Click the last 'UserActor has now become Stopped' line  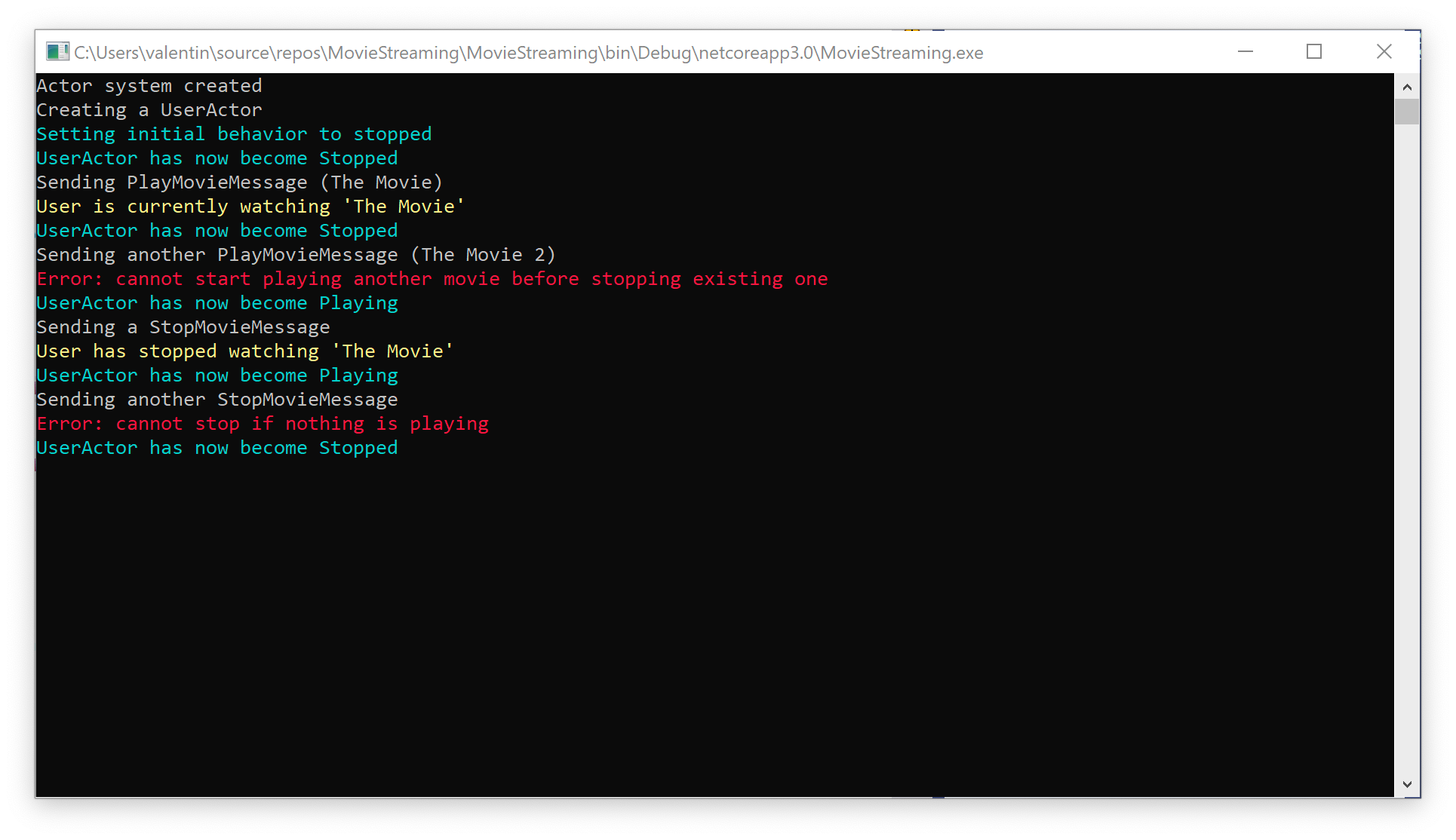pyautogui.click(x=217, y=448)
